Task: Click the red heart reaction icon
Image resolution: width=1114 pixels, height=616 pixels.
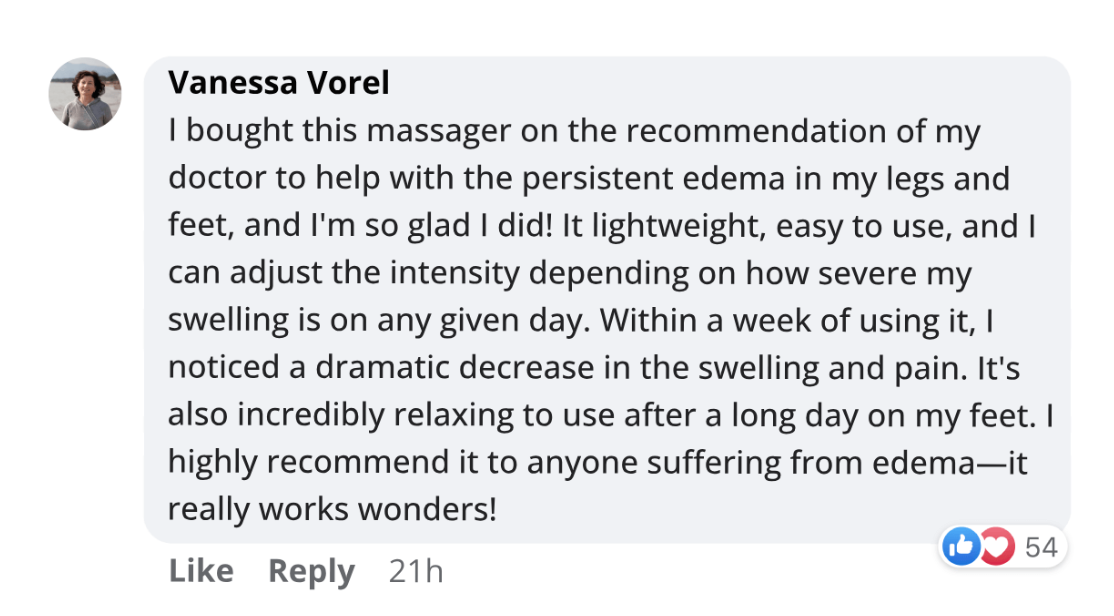Action: [x=997, y=546]
